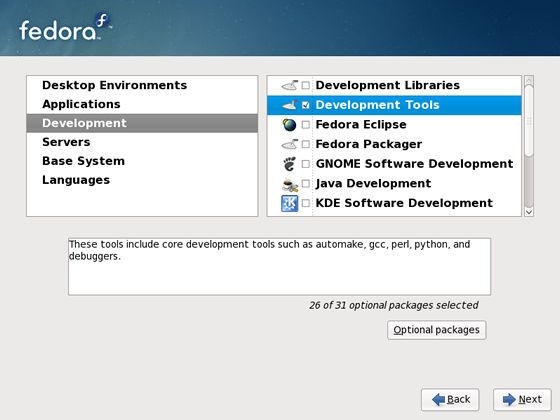
Task: Click the Fedora Eclipse globe icon
Action: 290,125
